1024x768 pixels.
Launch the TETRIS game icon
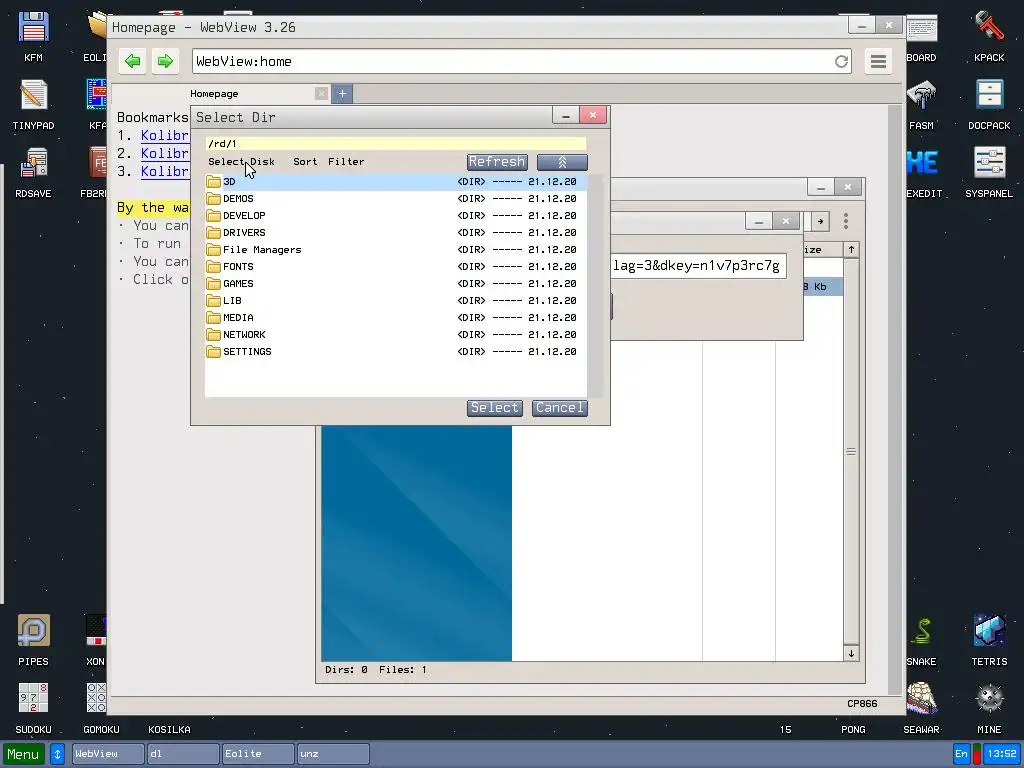point(989,640)
